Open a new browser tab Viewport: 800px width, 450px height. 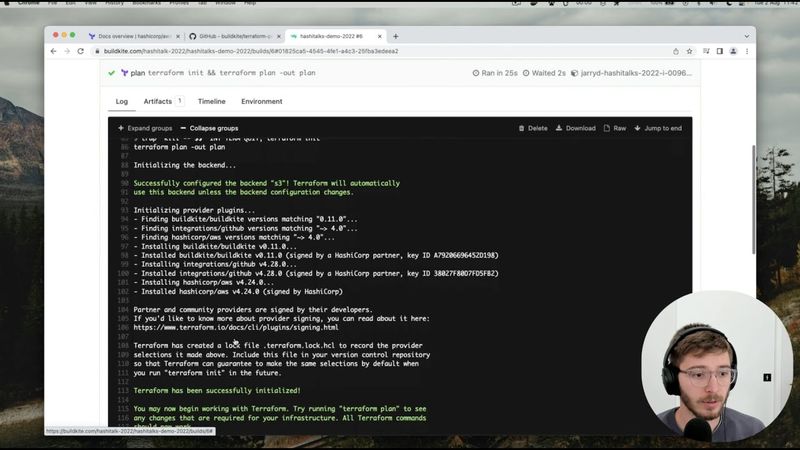[395, 36]
